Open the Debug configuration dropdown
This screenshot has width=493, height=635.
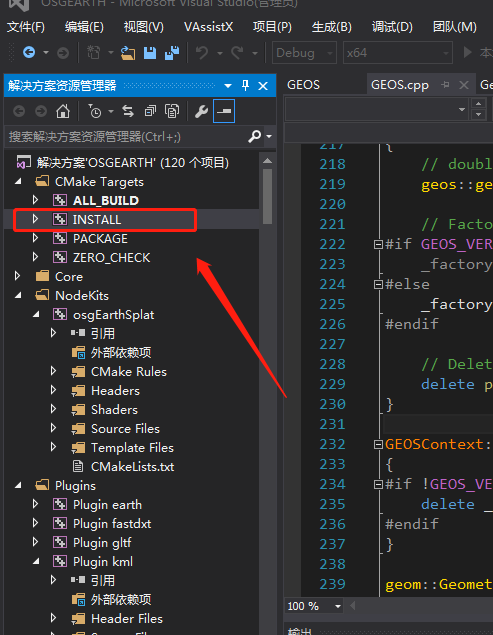(304, 53)
